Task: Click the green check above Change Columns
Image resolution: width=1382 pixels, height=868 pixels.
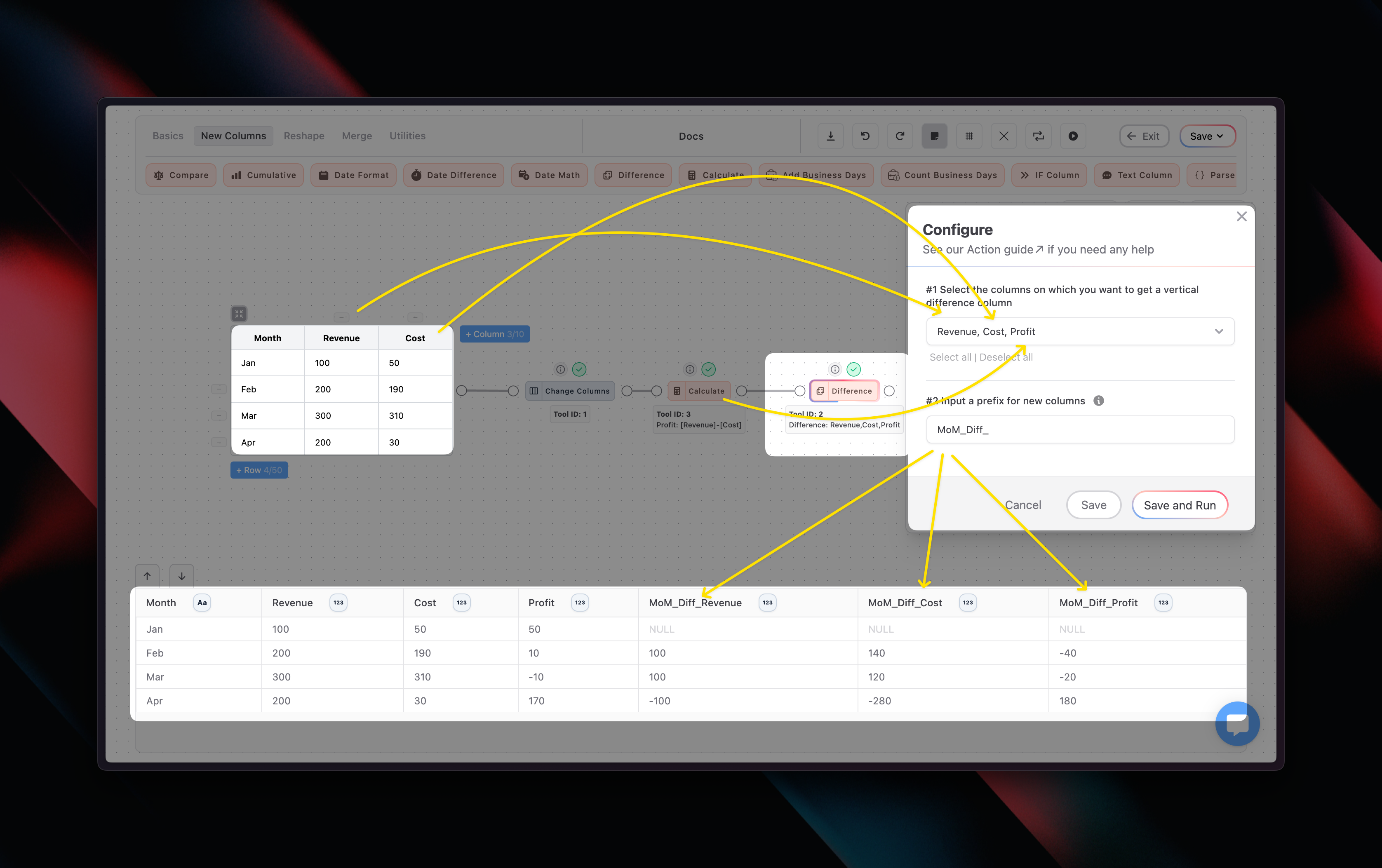Action: [579, 369]
